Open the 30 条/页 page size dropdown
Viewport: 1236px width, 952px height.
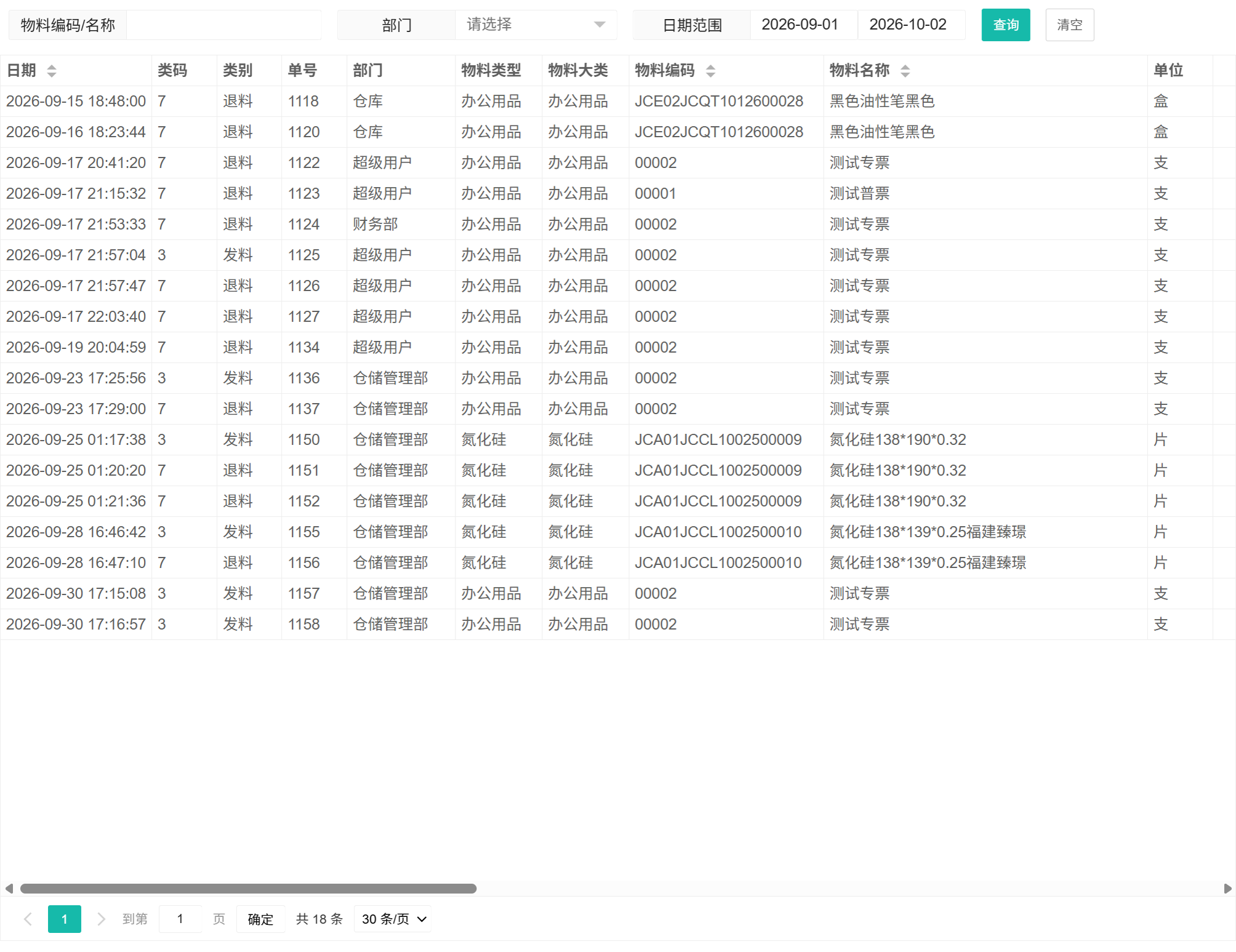(x=393, y=919)
